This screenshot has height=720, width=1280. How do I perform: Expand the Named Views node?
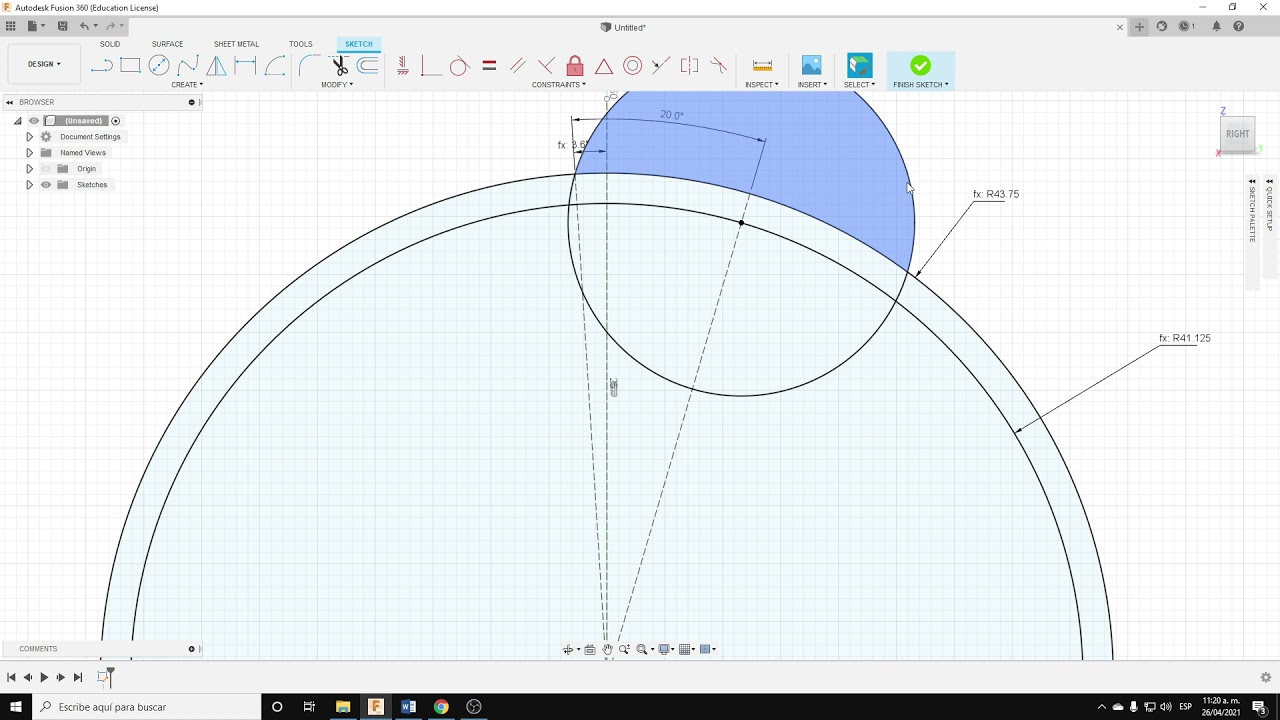point(29,153)
